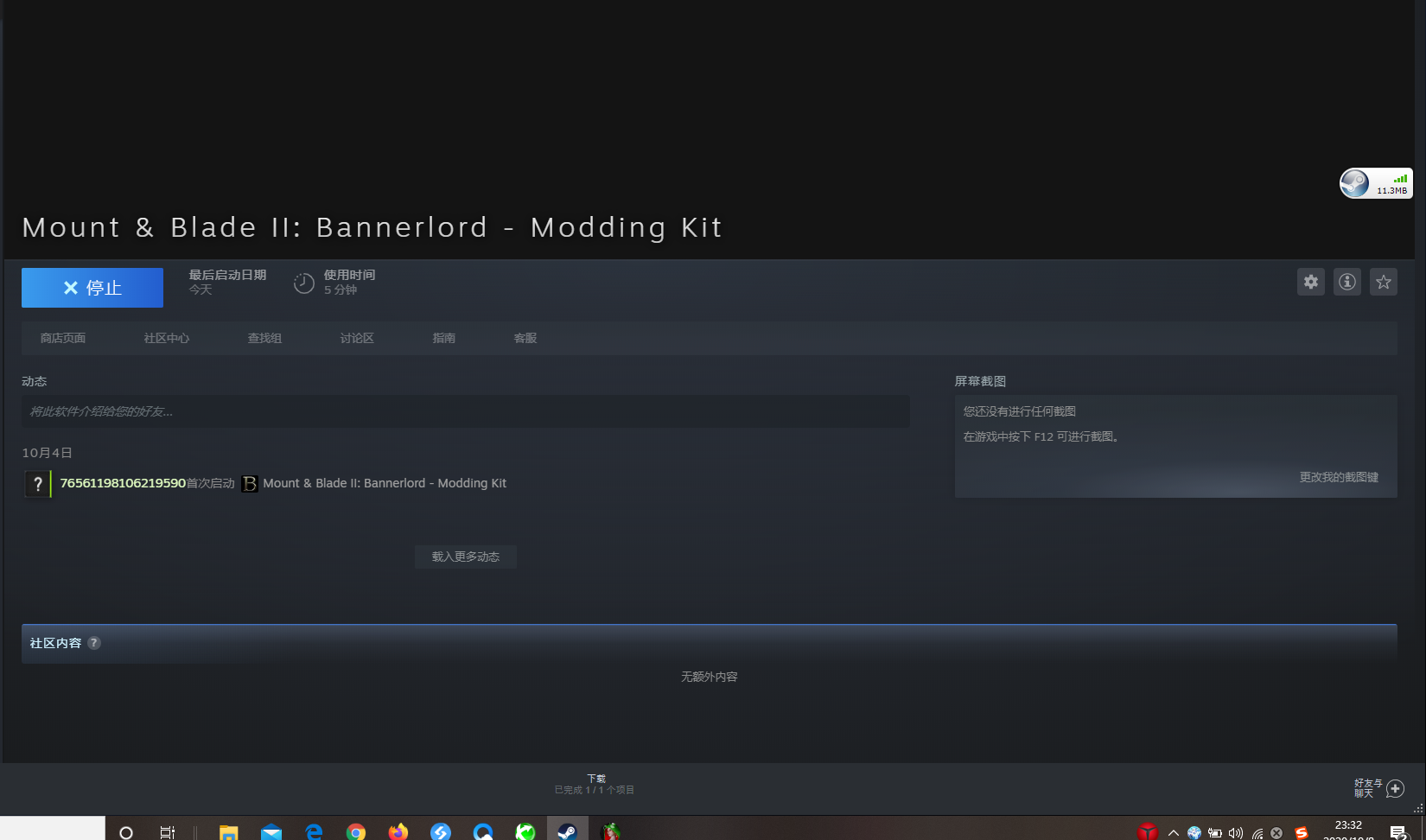Screen dimensions: 1426x840
Task: Launch Firefox from the taskbar
Action: tap(398, 831)
